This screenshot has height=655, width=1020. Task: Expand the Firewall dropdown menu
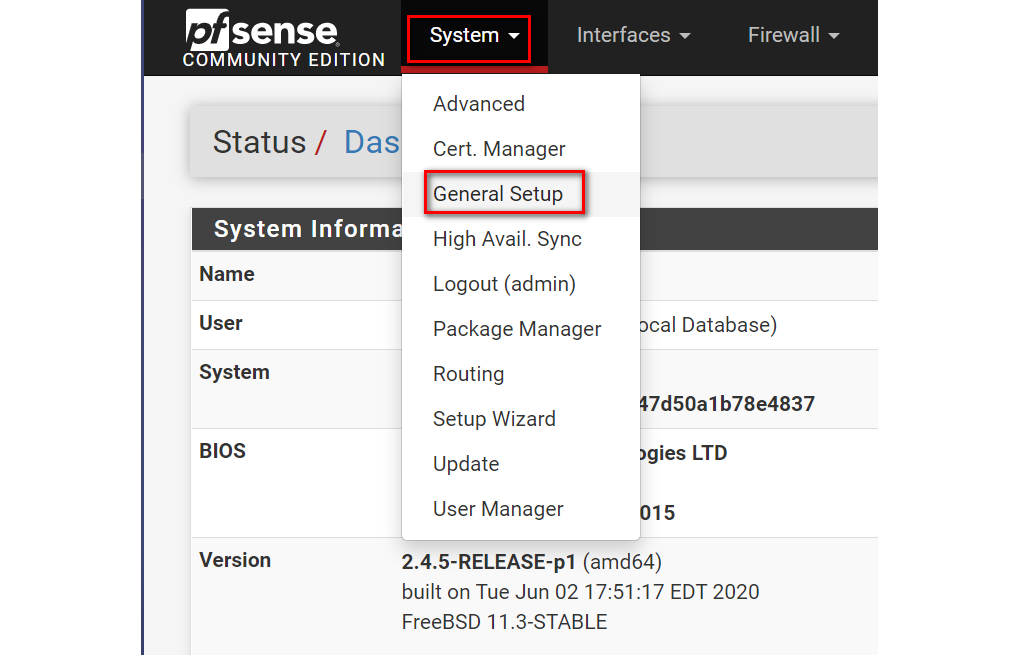793,36
